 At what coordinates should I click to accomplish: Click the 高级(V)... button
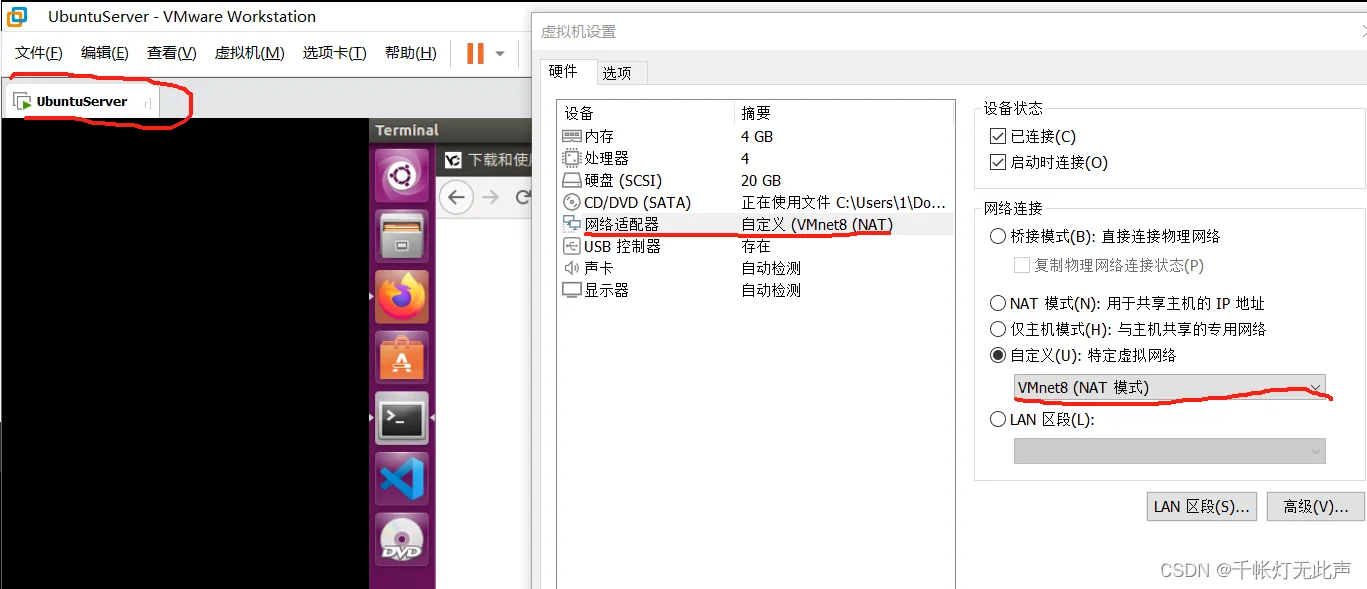click(x=1315, y=507)
